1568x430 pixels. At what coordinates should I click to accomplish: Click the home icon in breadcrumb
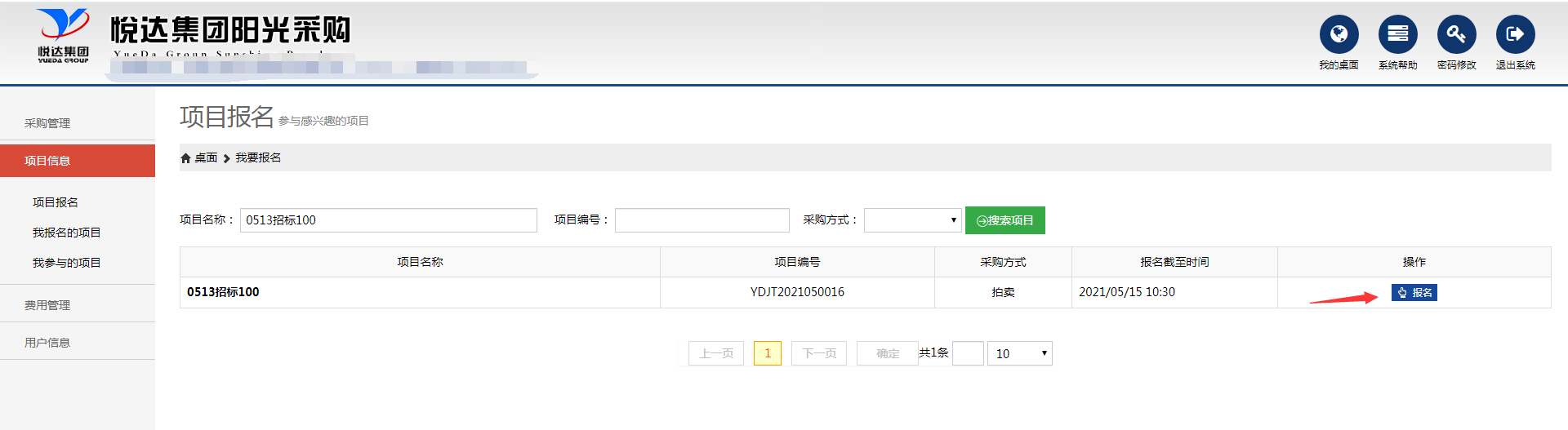[185, 158]
